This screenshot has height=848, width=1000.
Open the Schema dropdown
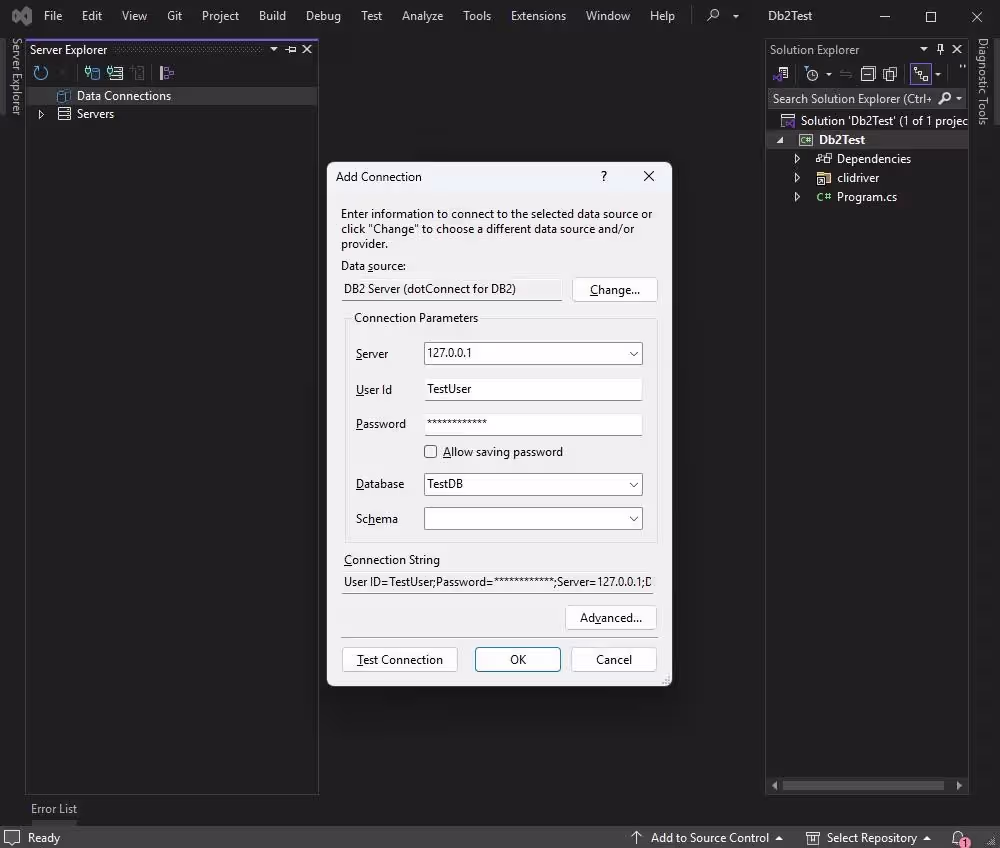(633, 519)
